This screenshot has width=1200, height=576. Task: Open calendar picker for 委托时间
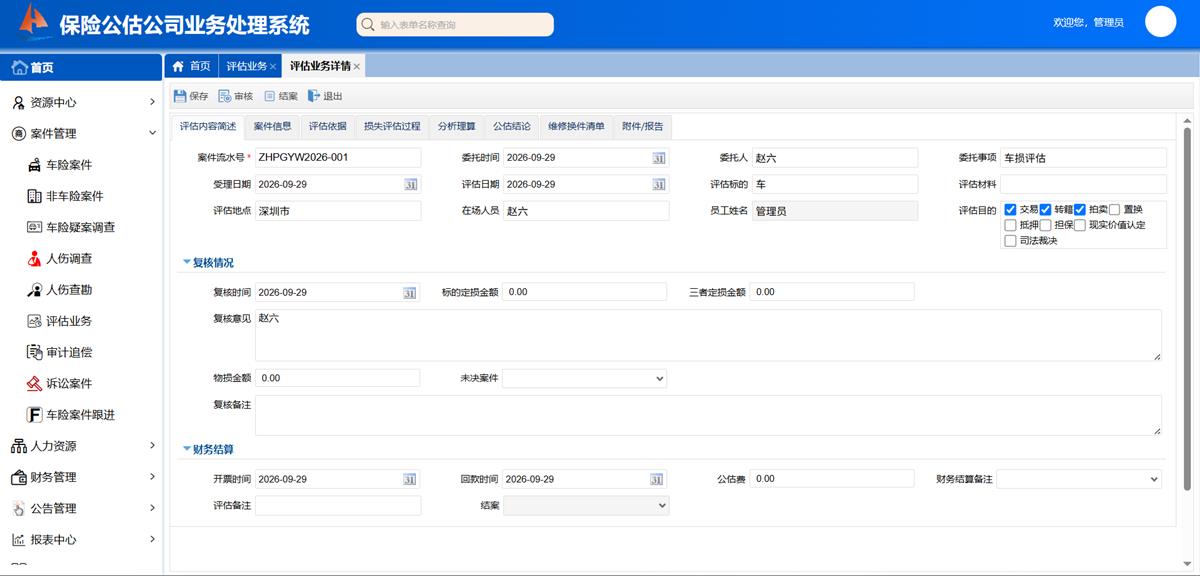[659, 158]
